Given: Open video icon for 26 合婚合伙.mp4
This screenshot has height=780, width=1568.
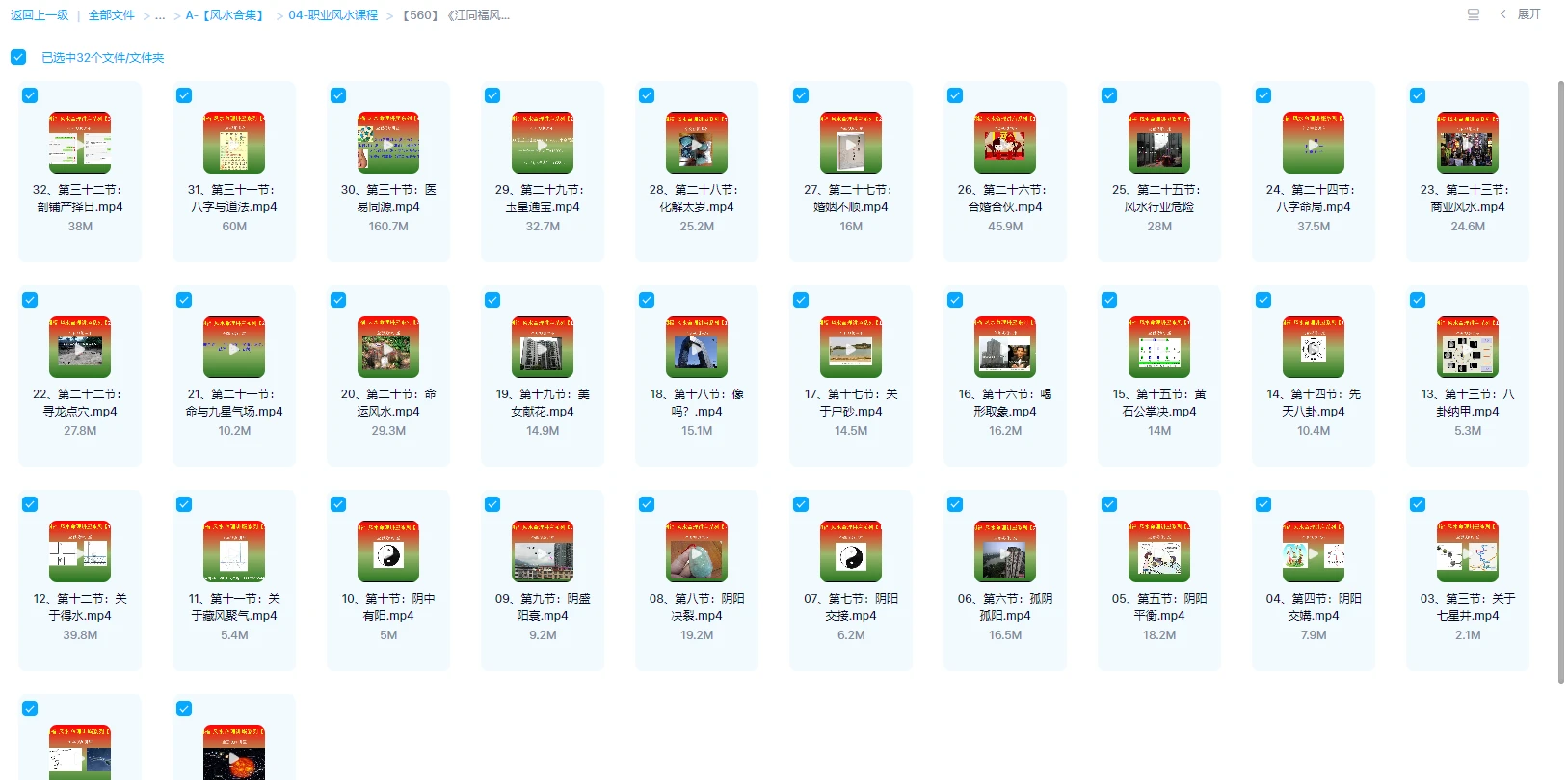Looking at the screenshot, I should [1005, 143].
